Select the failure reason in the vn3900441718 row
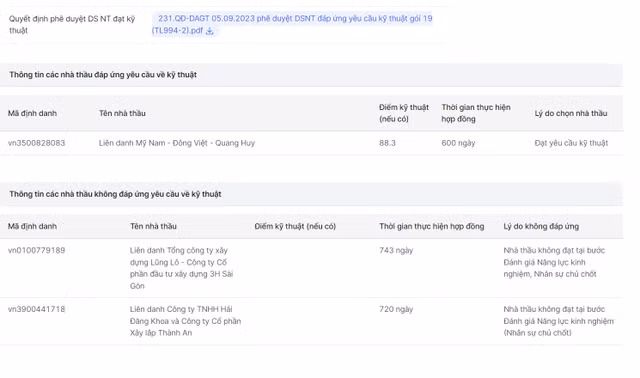The image size is (640, 378). coord(558,321)
